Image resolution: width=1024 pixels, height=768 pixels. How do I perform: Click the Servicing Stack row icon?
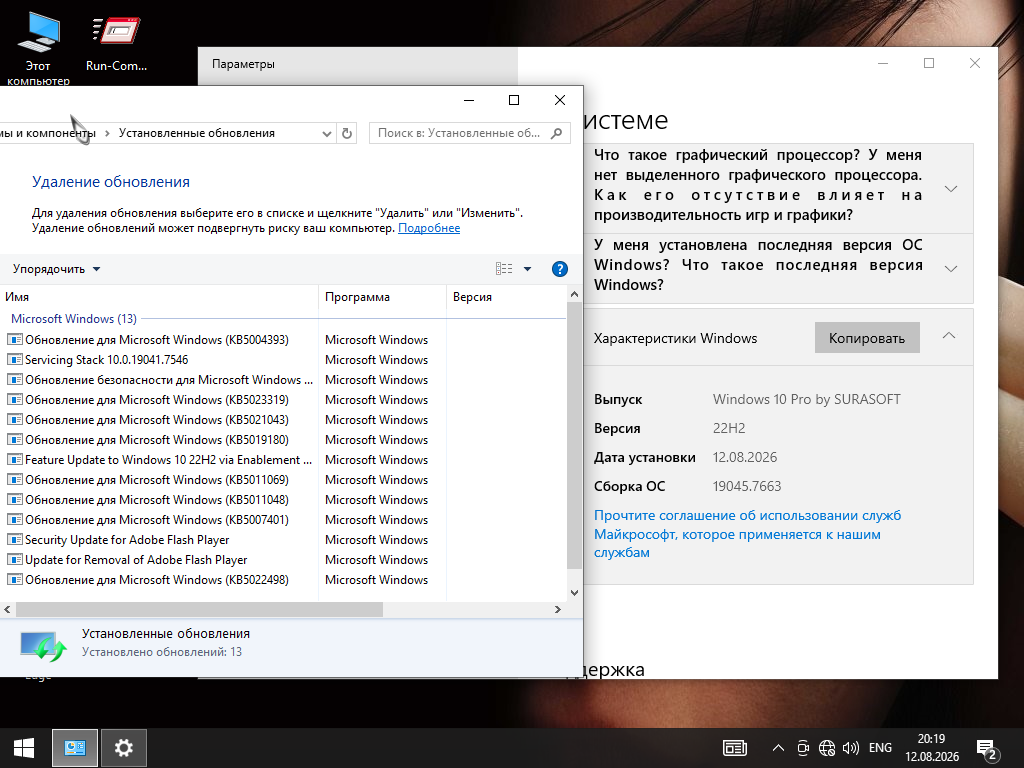[14, 360]
